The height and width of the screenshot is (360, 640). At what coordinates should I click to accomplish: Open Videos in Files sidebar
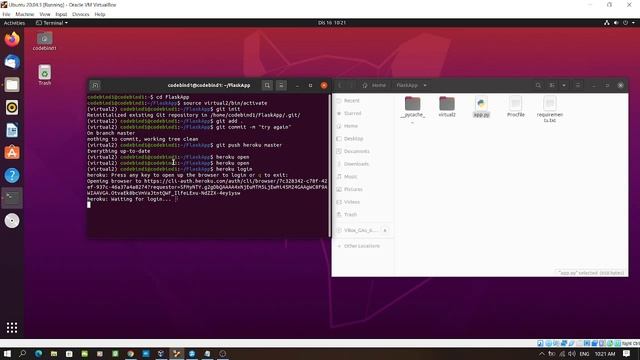tap(363, 202)
